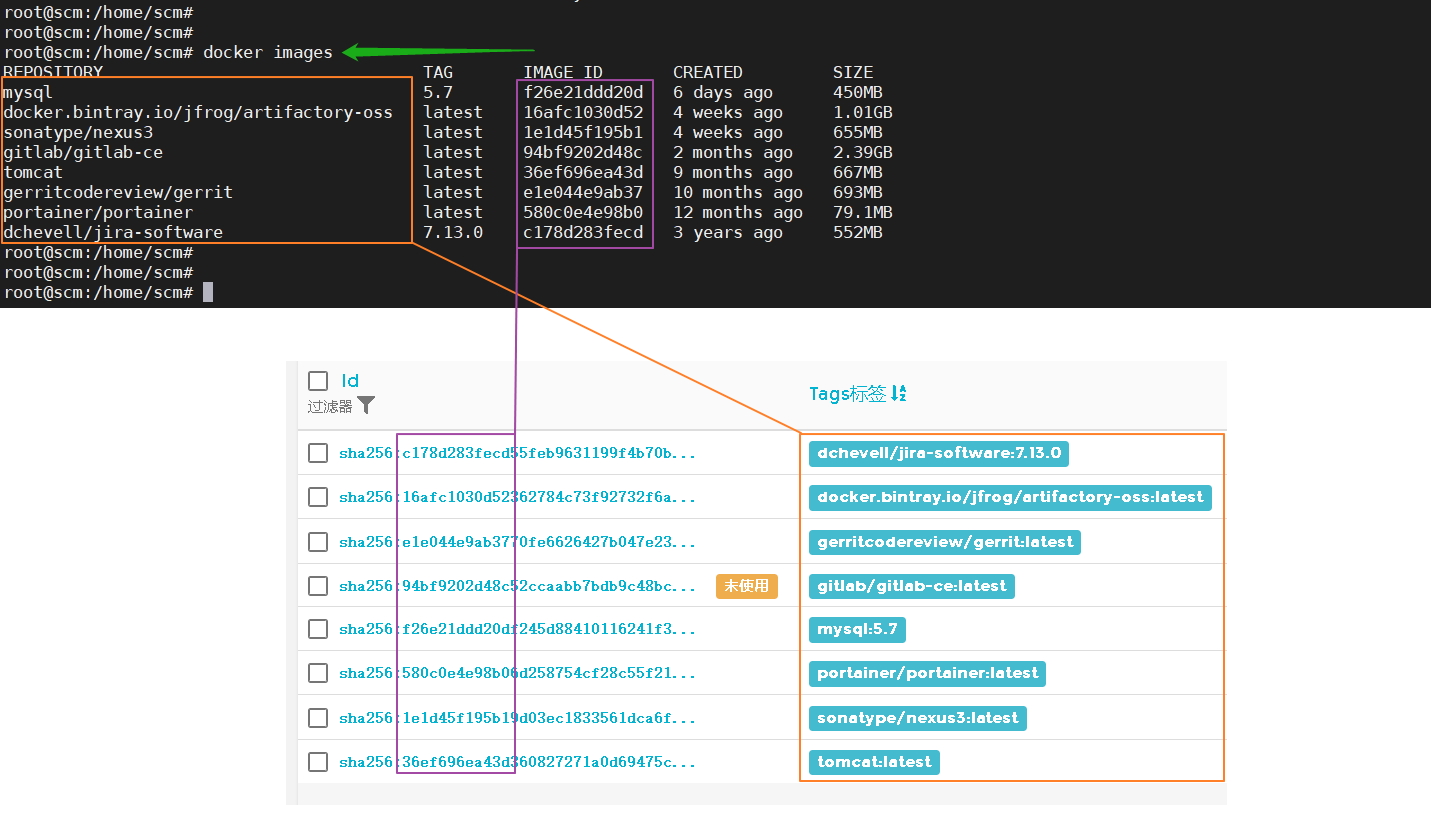Viewport: 1431px width, 821px height.
Task: Click the portainer/portainer:latest tag
Action: click(x=928, y=673)
